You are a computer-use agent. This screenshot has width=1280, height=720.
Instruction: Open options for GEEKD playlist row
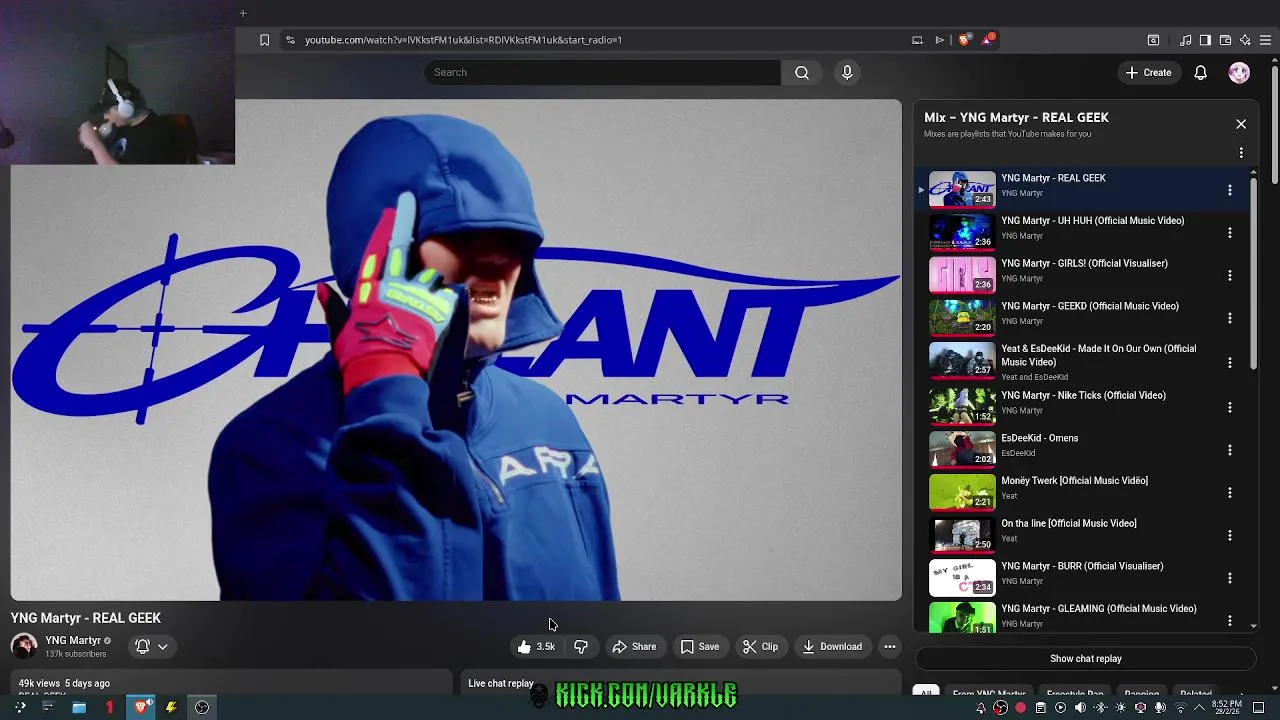(1229, 318)
